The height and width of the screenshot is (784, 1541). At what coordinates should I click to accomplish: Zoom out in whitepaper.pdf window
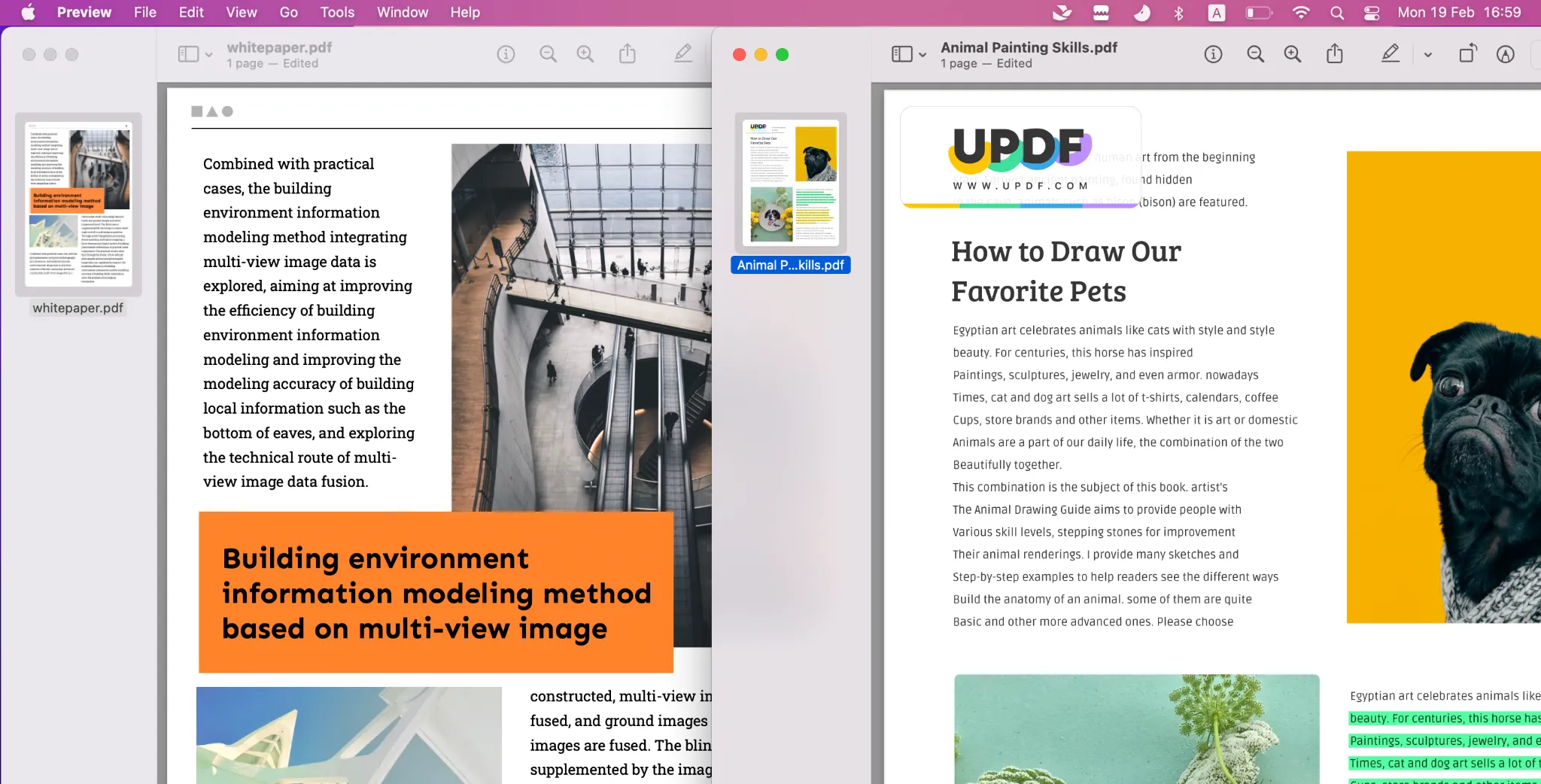[548, 54]
